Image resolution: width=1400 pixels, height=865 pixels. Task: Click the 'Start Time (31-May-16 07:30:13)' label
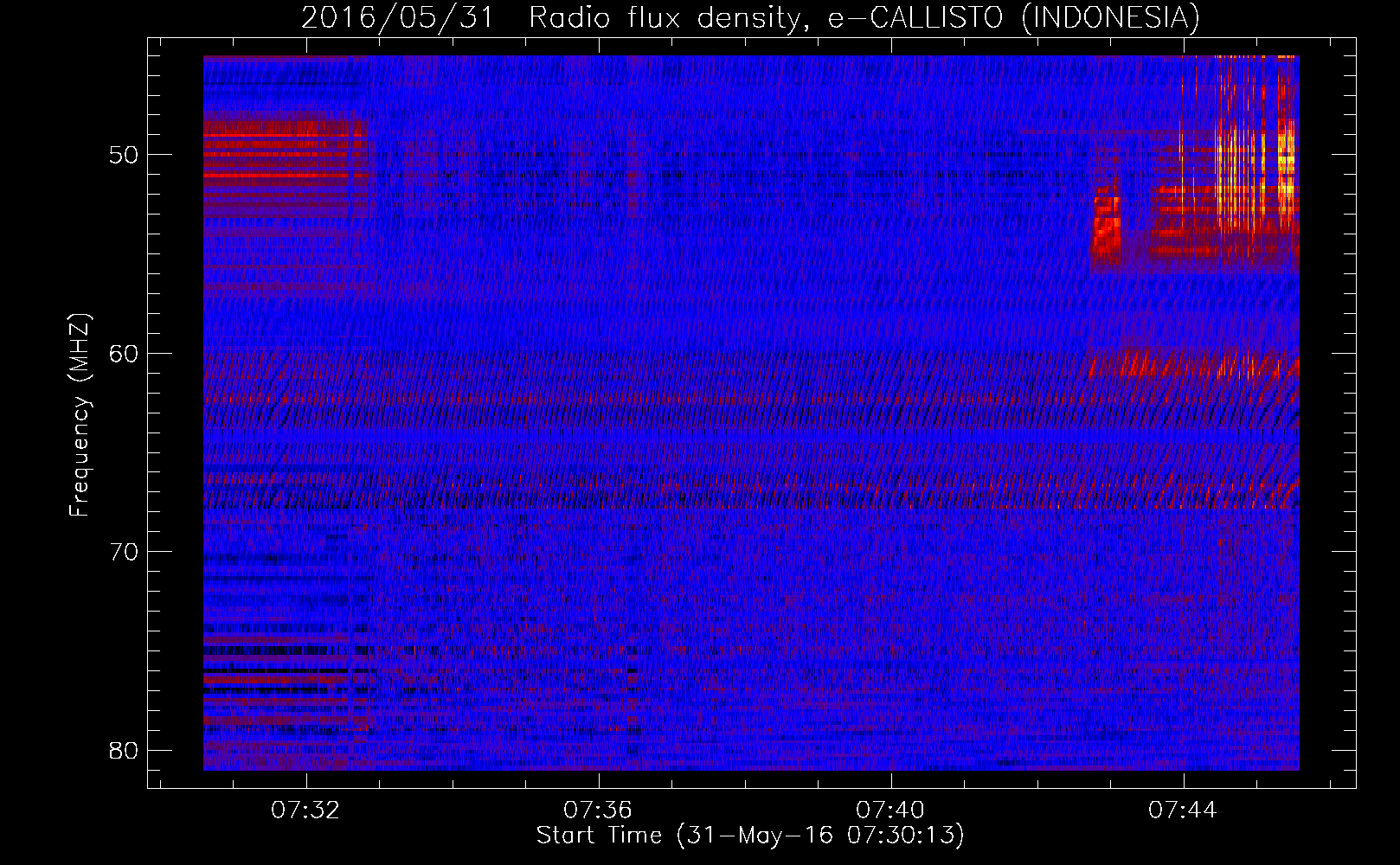pyautogui.click(x=750, y=836)
